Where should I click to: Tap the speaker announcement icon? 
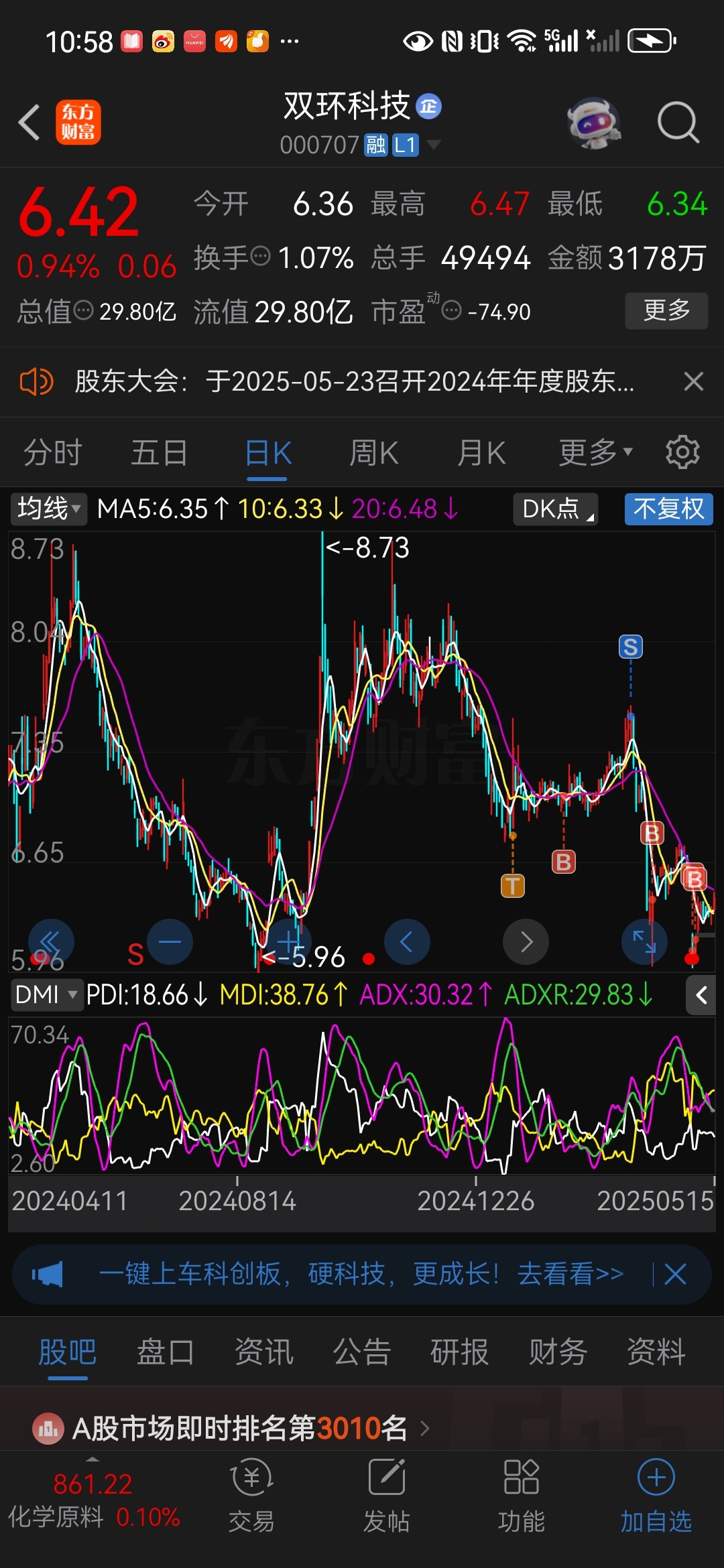pyautogui.click(x=36, y=382)
